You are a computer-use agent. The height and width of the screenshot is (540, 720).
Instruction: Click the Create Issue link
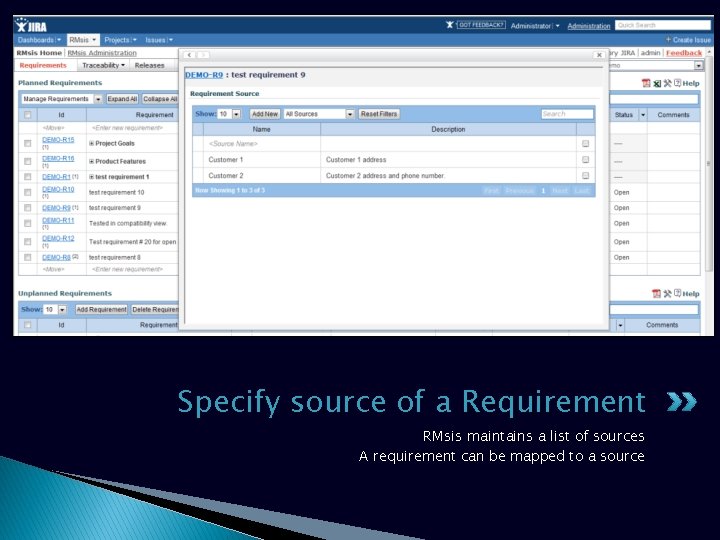[692, 40]
